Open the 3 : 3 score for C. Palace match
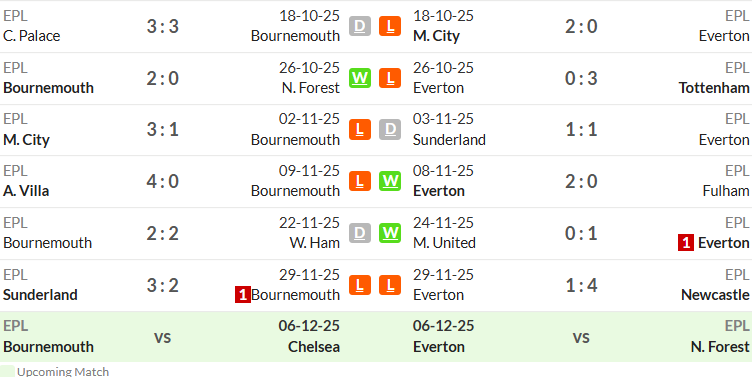The image size is (752, 377). 163,26
